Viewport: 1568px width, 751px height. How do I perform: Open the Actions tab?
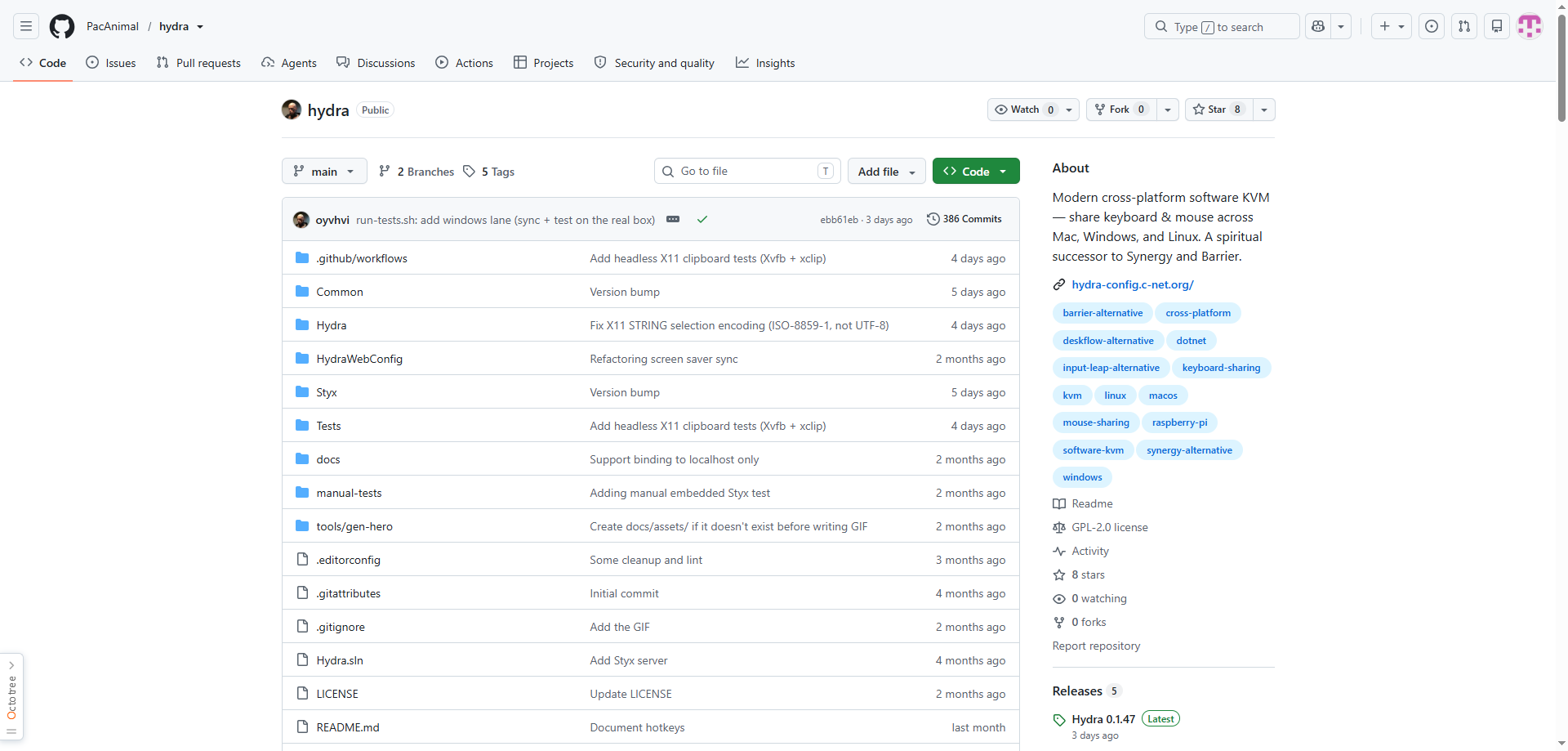click(x=465, y=63)
